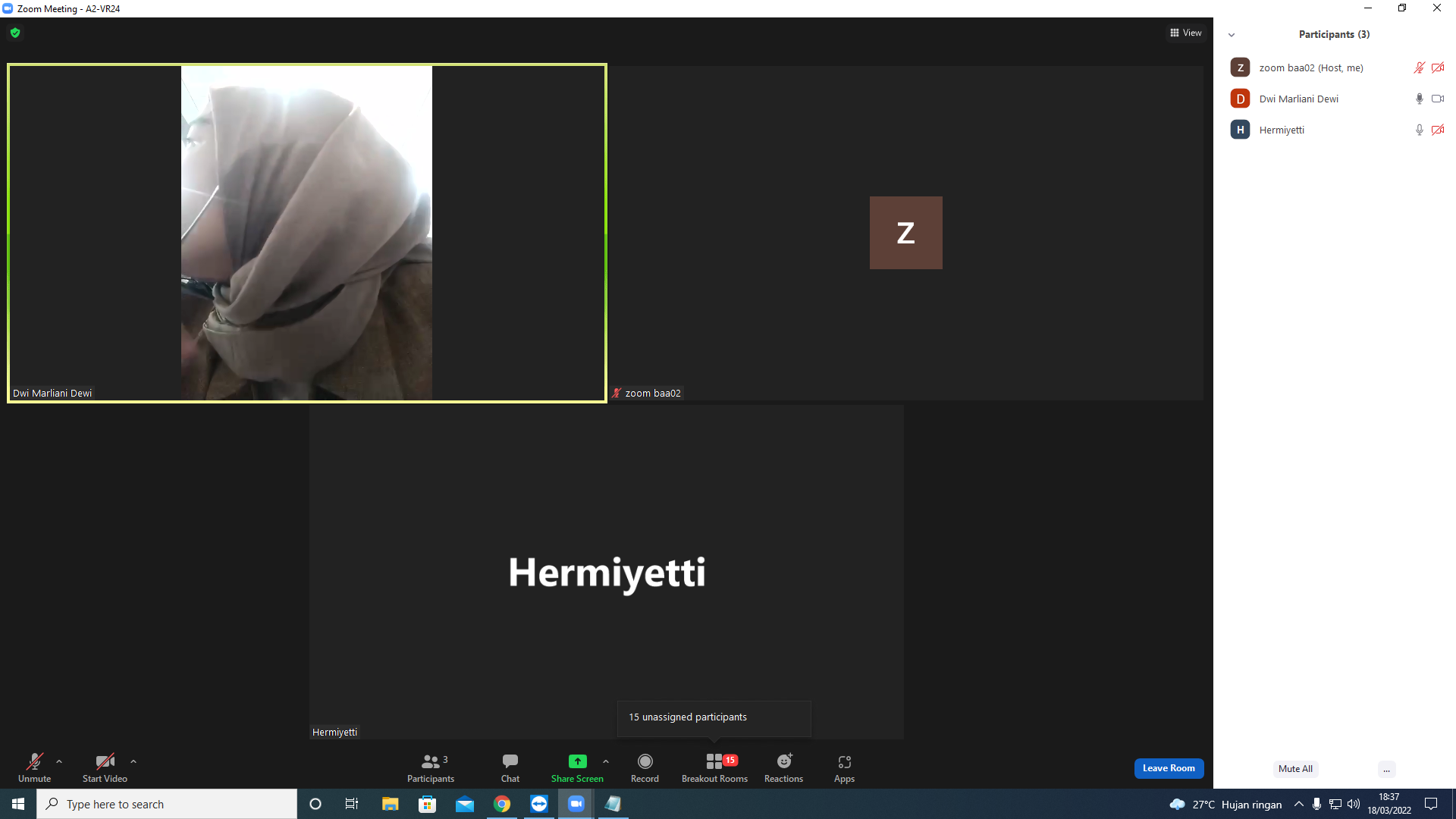
Task: Open the Participants panel button
Action: pyautogui.click(x=431, y=767)
